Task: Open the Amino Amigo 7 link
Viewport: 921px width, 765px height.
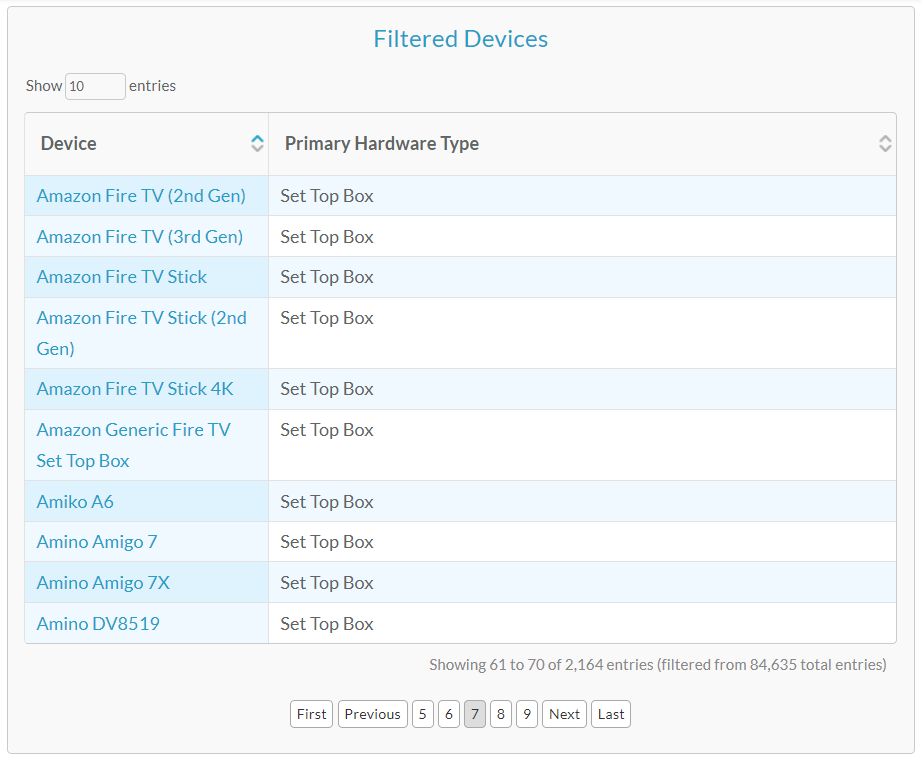Action: [x=97, y=542]
